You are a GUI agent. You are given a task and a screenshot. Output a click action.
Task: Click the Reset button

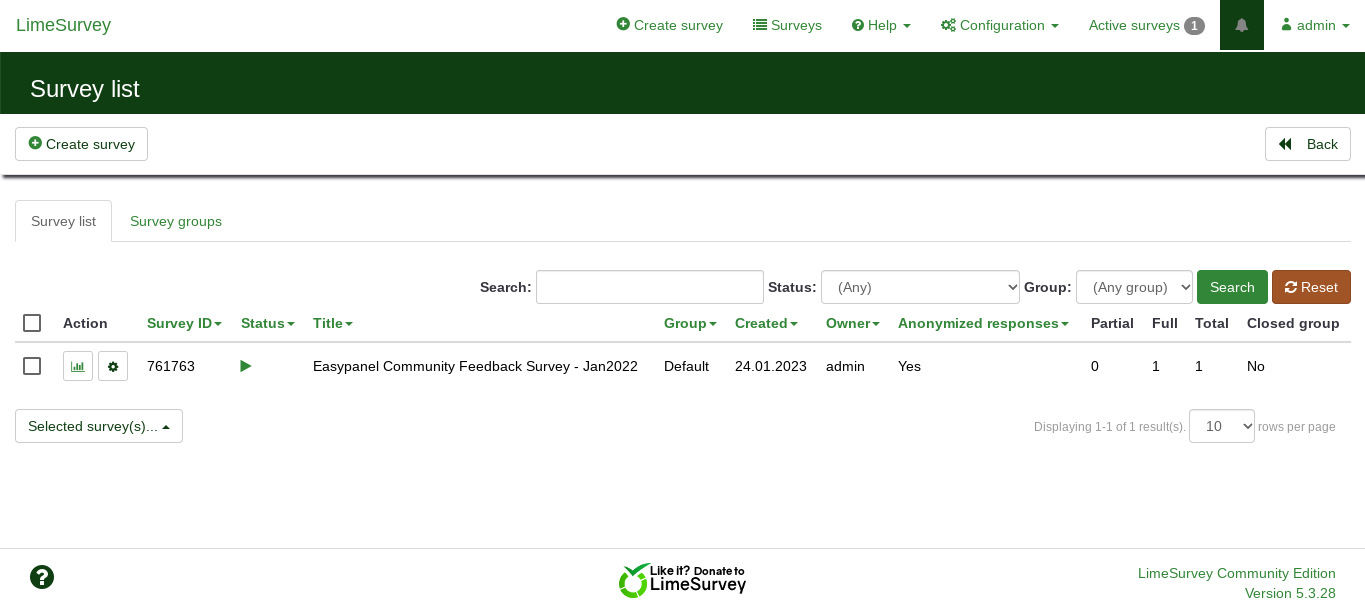(x=1311, y=287)
